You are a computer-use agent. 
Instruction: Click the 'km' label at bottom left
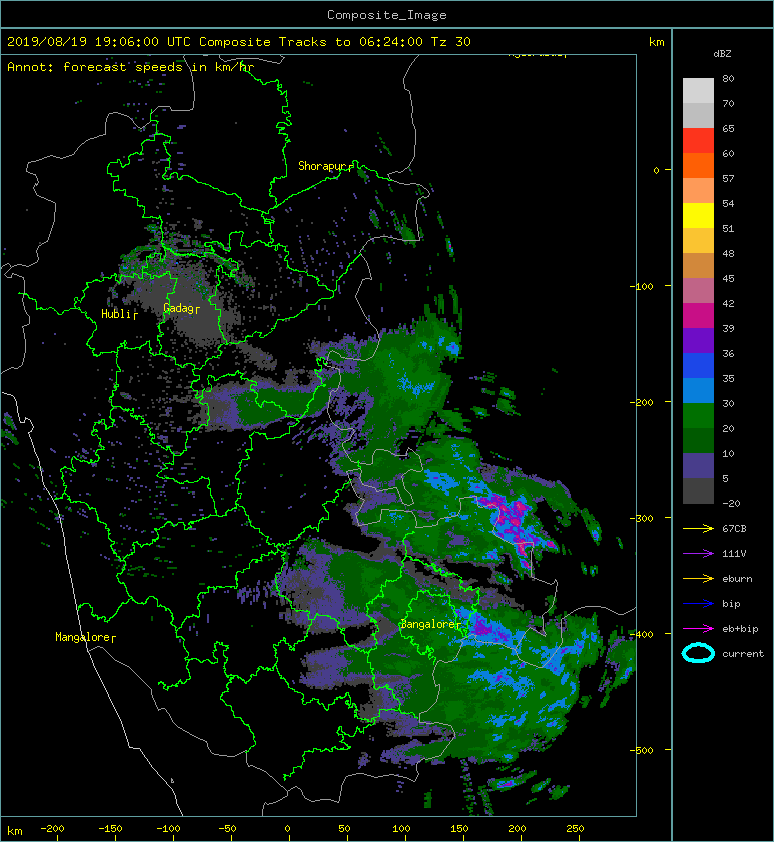tap(15, 831)
